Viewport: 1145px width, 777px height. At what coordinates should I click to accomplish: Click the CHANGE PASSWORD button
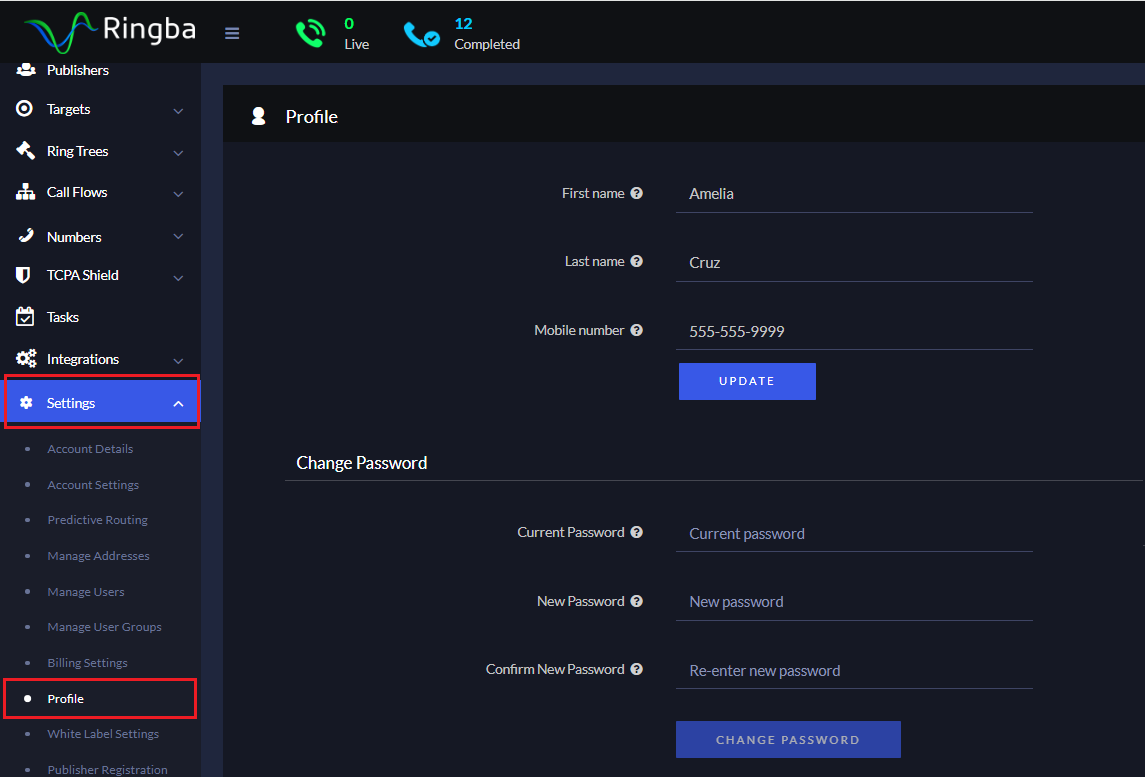(x=788, y=739)
